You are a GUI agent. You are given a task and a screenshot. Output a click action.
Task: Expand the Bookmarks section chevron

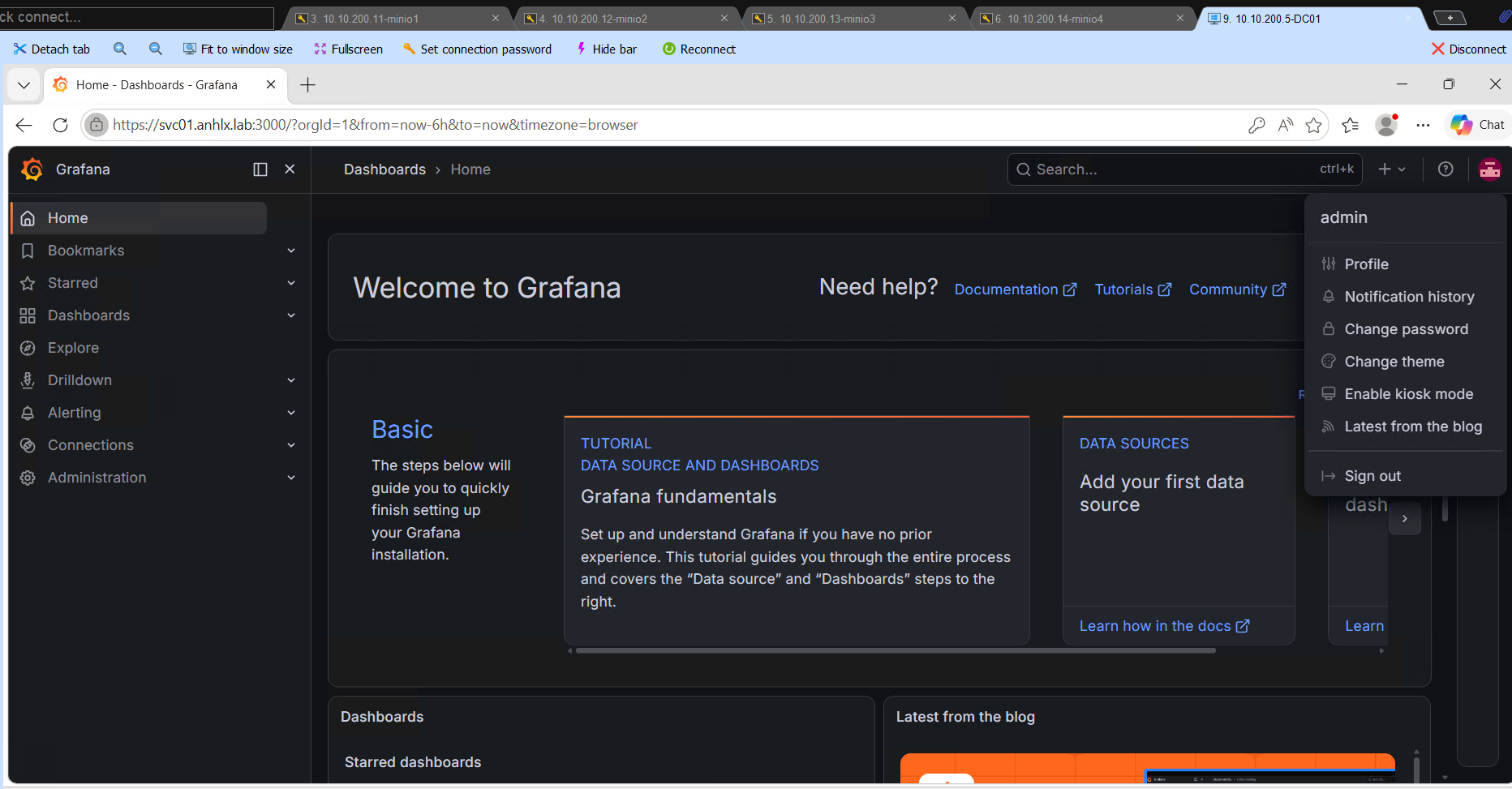pyautogui.click(x=291, y=251)
